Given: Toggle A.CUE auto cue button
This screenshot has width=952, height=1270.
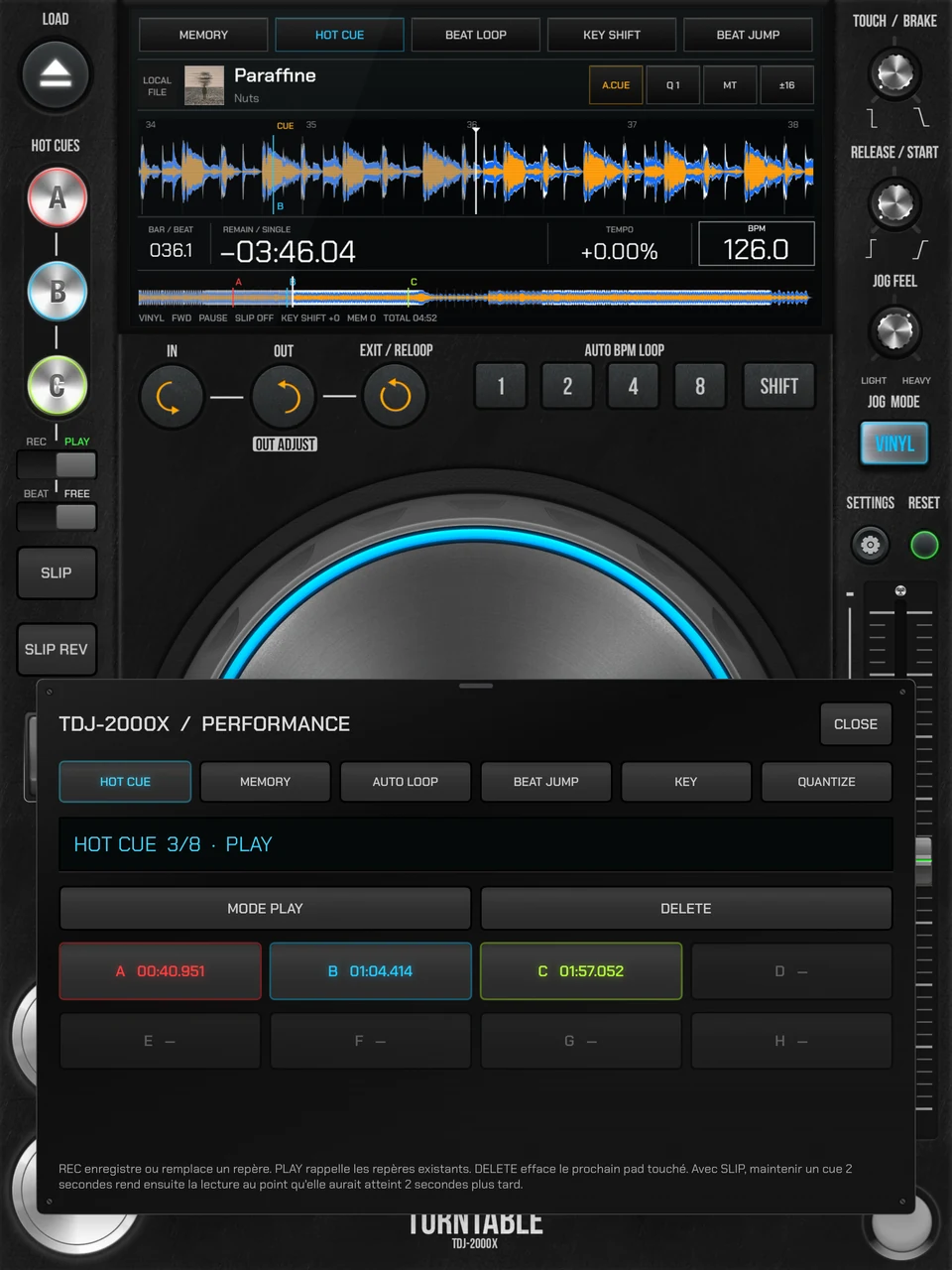Looking at the screenshot, I should (616, 85).
